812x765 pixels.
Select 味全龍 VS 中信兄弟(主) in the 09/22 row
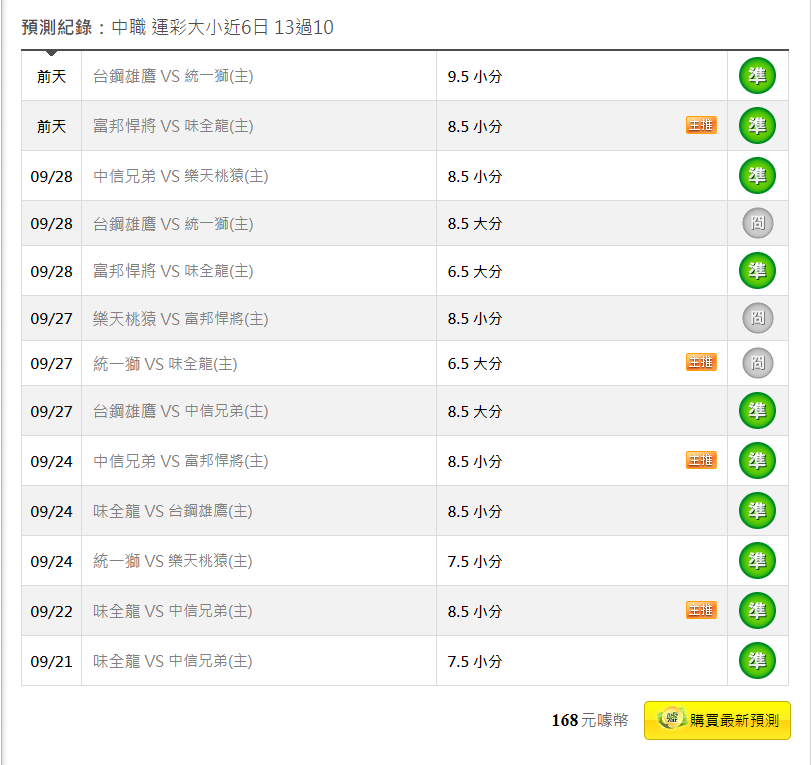172,611
